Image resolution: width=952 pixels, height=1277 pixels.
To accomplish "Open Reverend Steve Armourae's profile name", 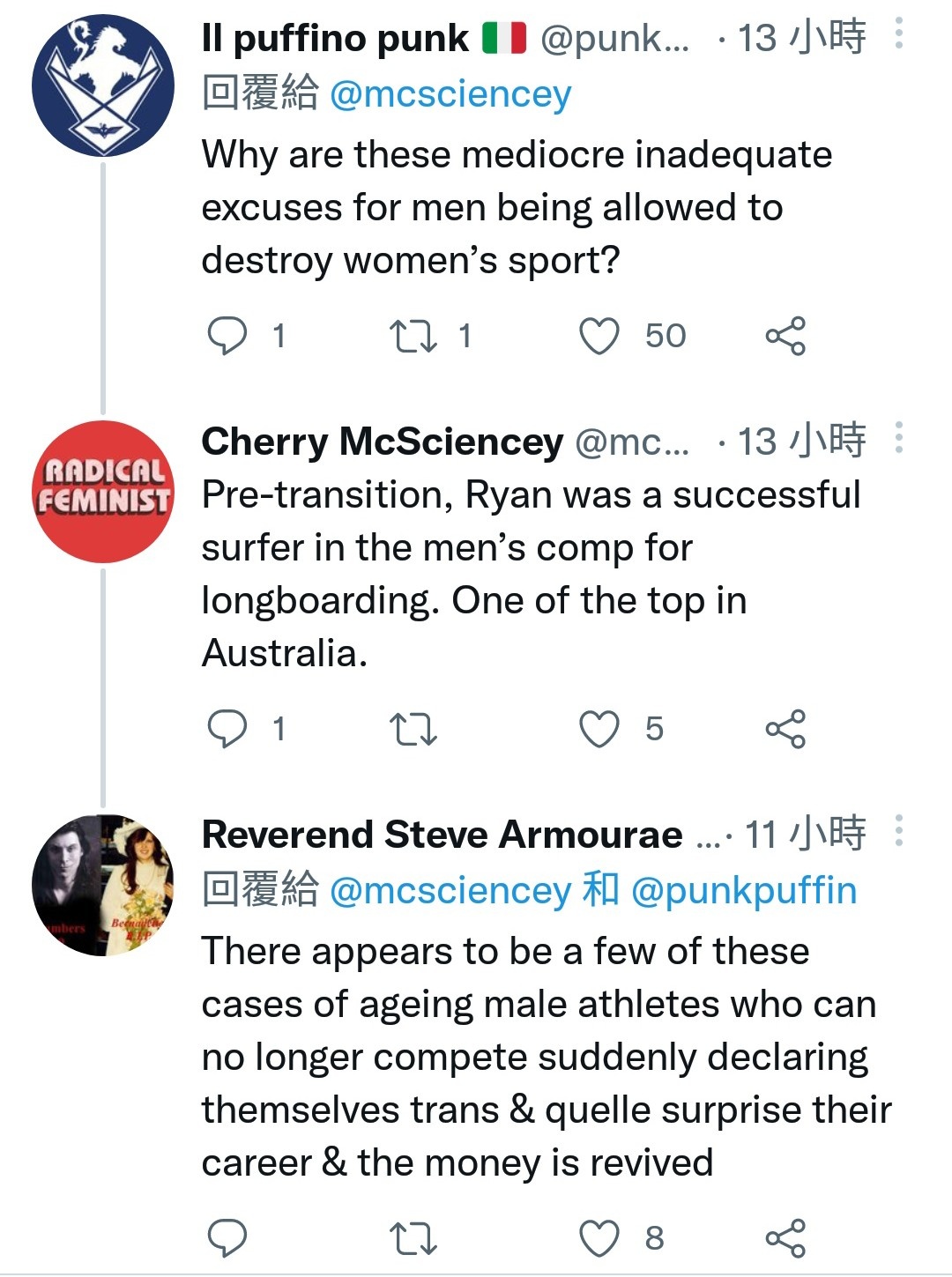I will point(442,834).
